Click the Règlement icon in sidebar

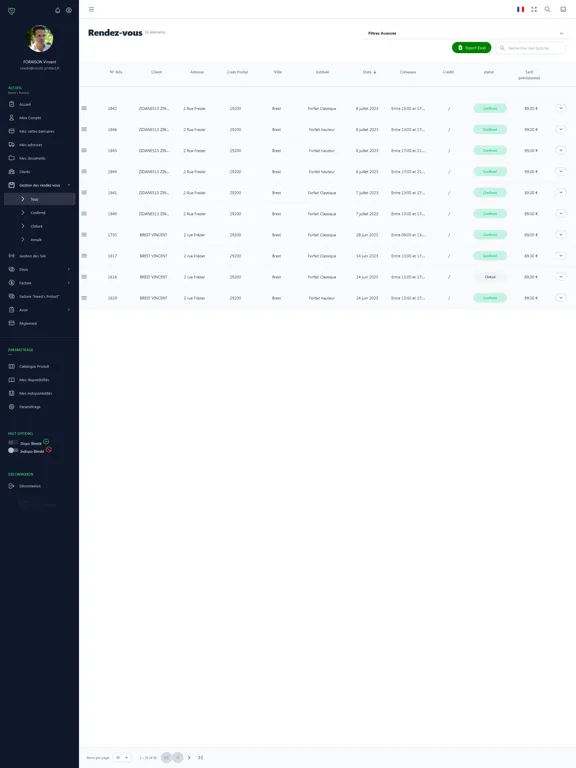tap(12, 323)
